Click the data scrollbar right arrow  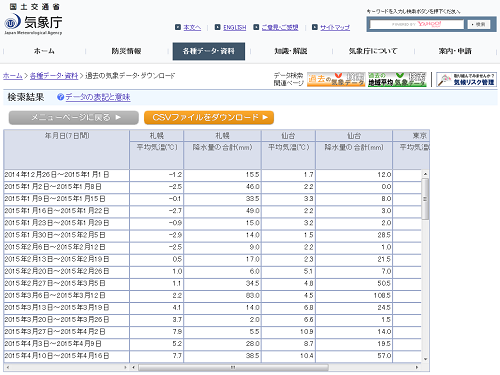417,367
